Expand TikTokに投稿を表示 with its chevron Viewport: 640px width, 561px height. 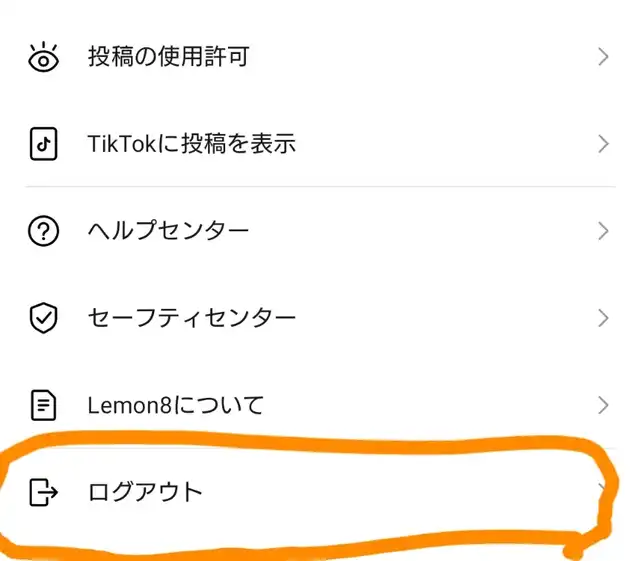point(603,144)
